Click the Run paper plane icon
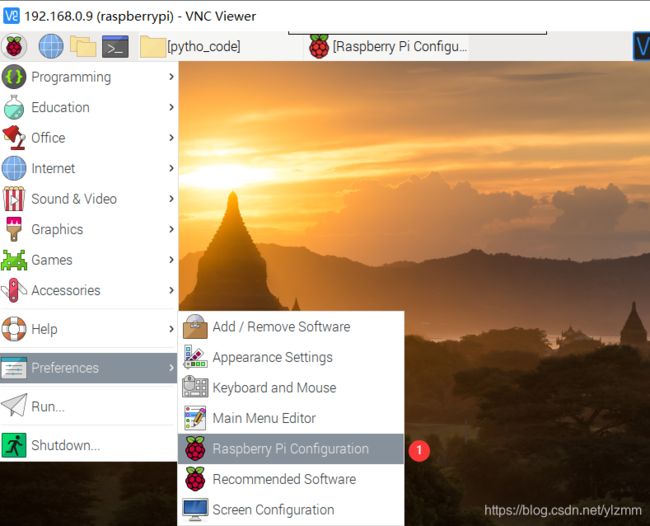This screenshot has width=650, height=526. pos(14,405)
